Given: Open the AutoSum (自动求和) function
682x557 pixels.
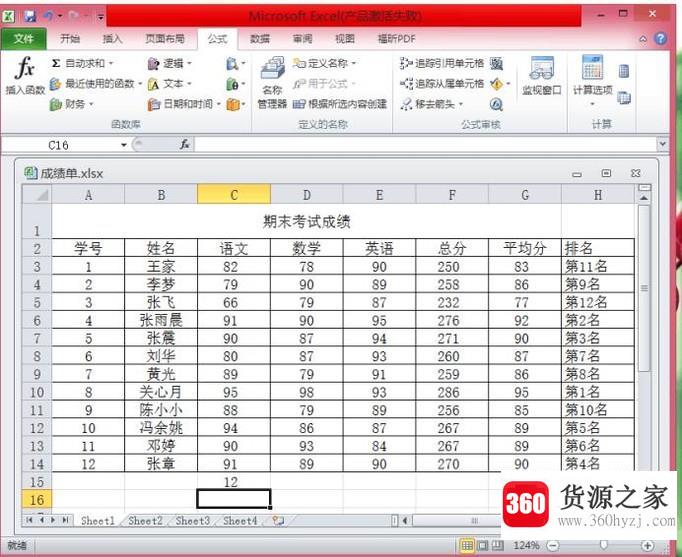Looking at the screenshot, I should (x=82, y=63).
